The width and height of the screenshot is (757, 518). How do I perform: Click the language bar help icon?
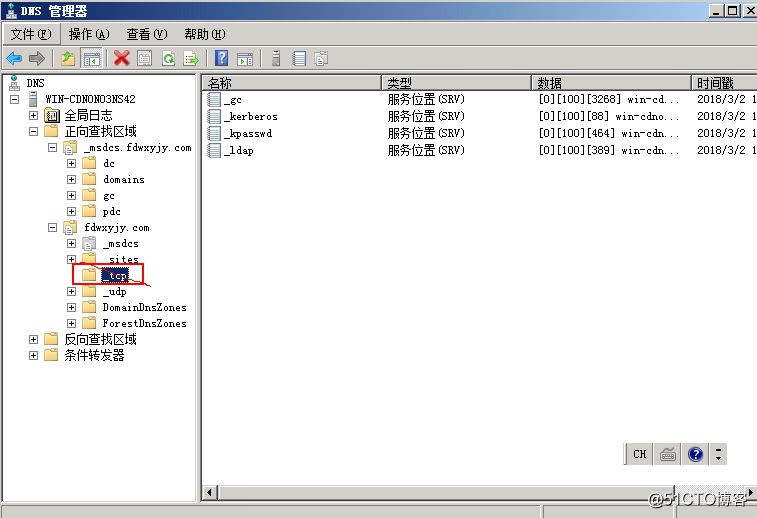tap(695, 454)
